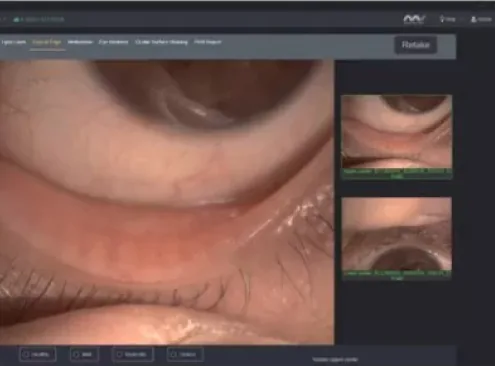Select the highlighted underlined second tab

pos(47,42)
